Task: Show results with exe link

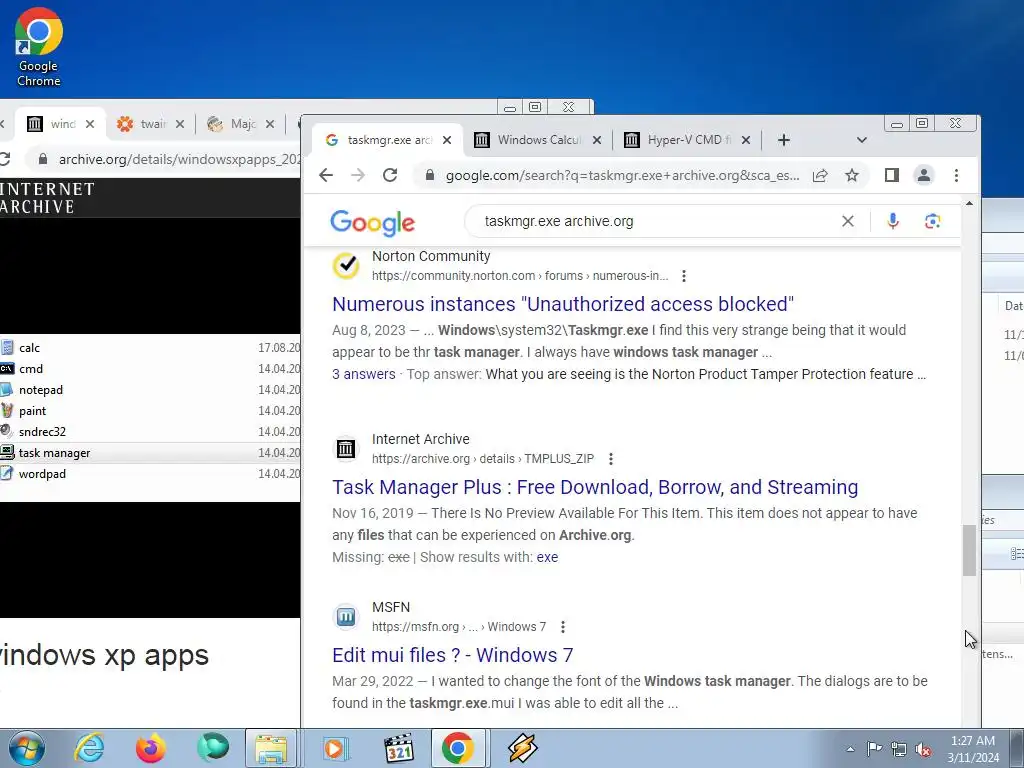Action: (547, 557)
